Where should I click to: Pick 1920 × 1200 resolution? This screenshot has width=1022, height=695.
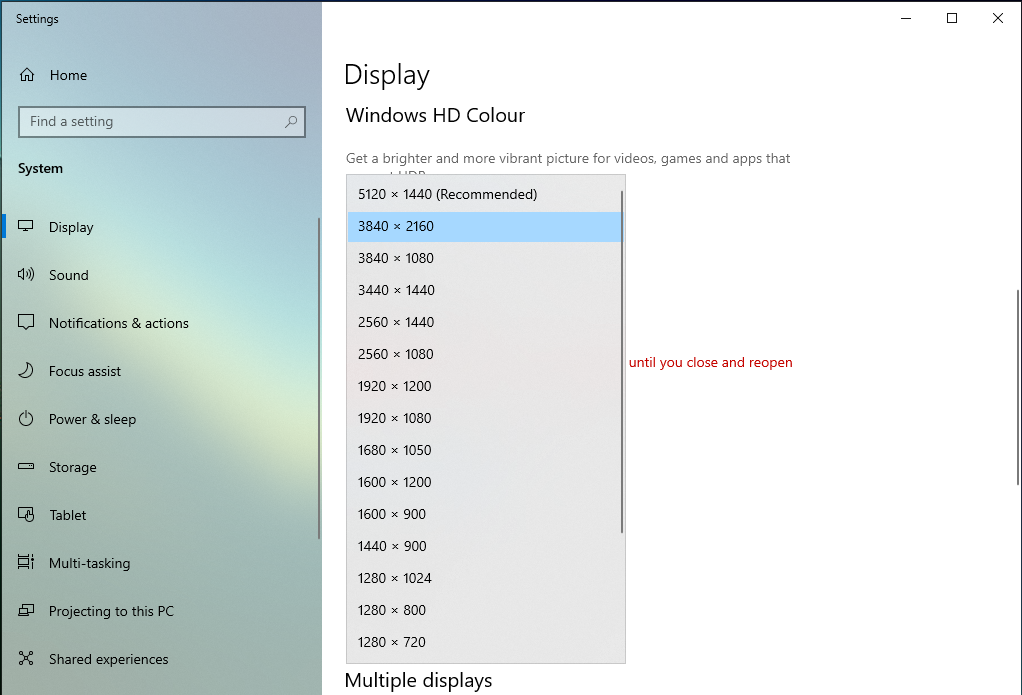[x=485, y=386]
